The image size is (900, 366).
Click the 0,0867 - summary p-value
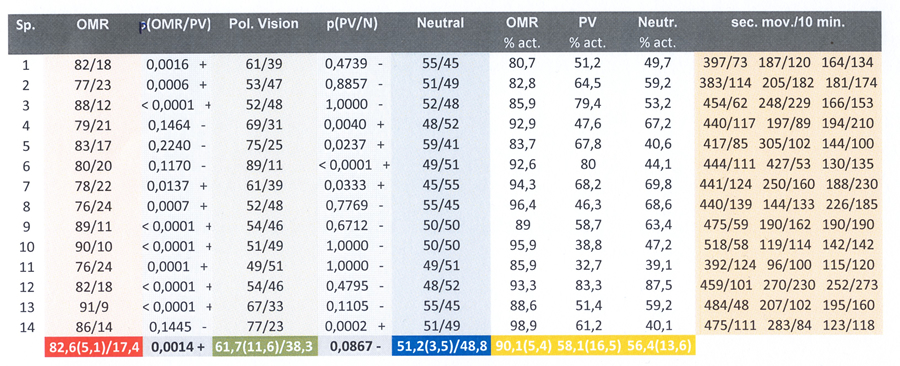354,346
